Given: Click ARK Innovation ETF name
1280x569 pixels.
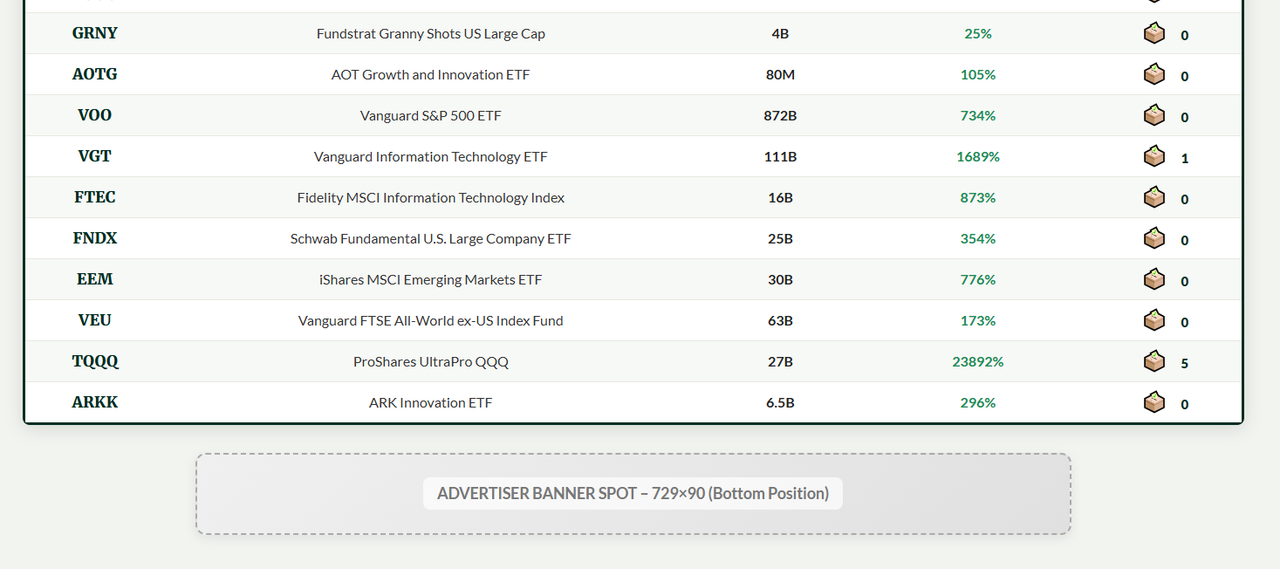Looking at the screenshot, I should (431, 402).
